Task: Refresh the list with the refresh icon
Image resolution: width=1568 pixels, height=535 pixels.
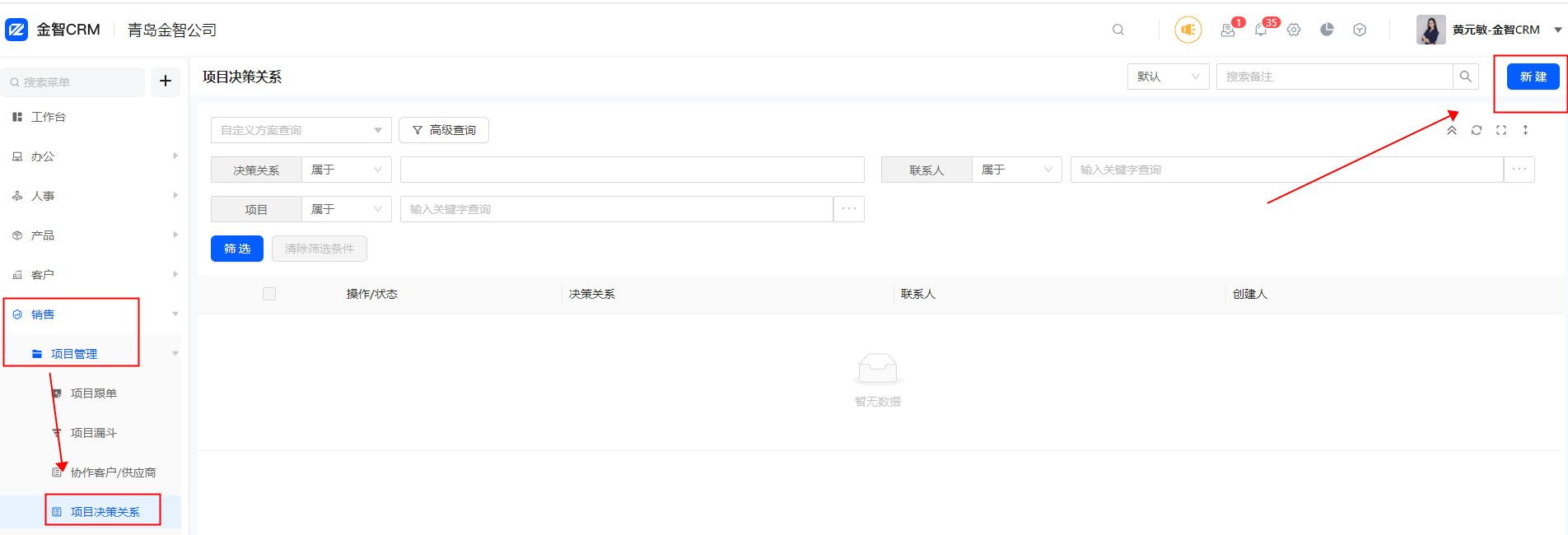Action: click(x=1477, y=130)
